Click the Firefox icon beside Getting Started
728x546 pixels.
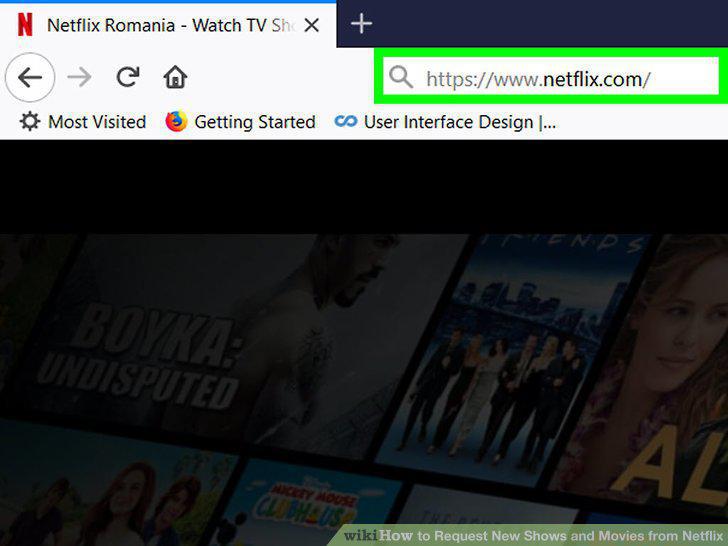(x=176, y=122)
